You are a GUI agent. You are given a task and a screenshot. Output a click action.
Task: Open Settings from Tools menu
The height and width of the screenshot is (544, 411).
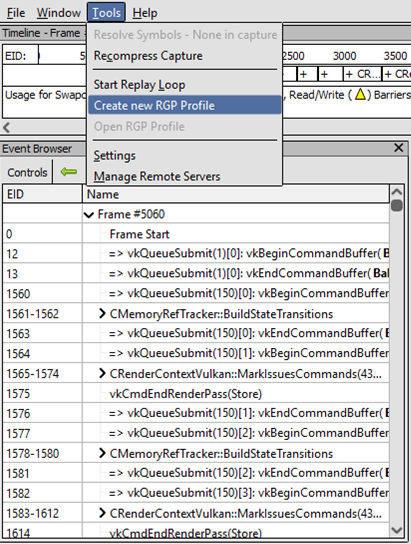(x=185, y=155)
